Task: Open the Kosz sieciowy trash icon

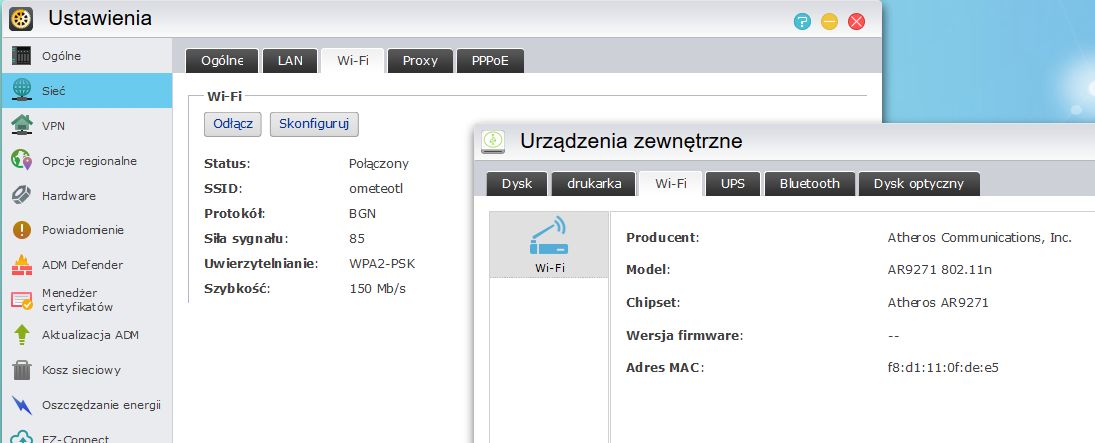Action: coord(22,370)
